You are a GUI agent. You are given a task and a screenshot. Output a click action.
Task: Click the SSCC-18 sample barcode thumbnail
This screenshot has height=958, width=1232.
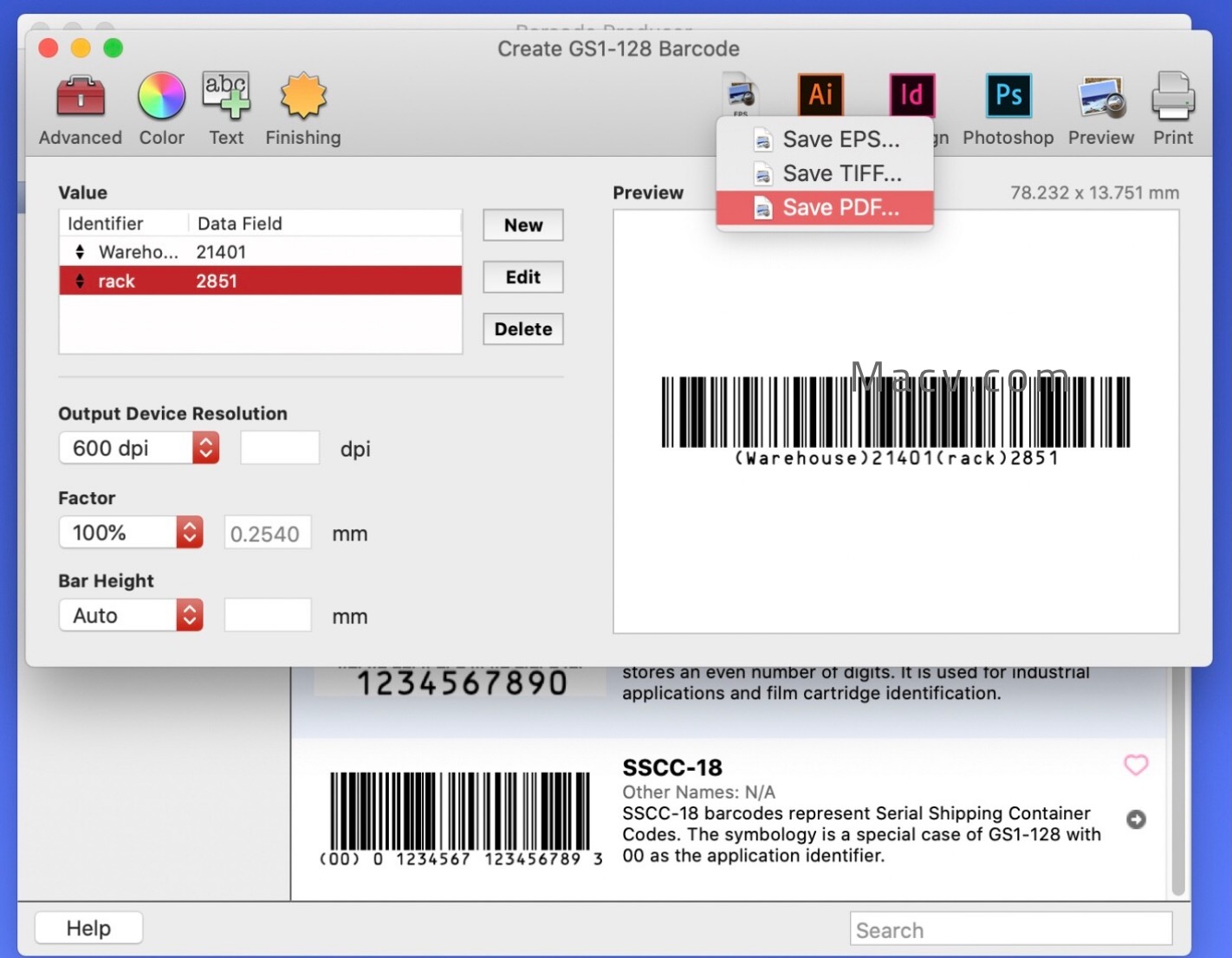point(460,819)
